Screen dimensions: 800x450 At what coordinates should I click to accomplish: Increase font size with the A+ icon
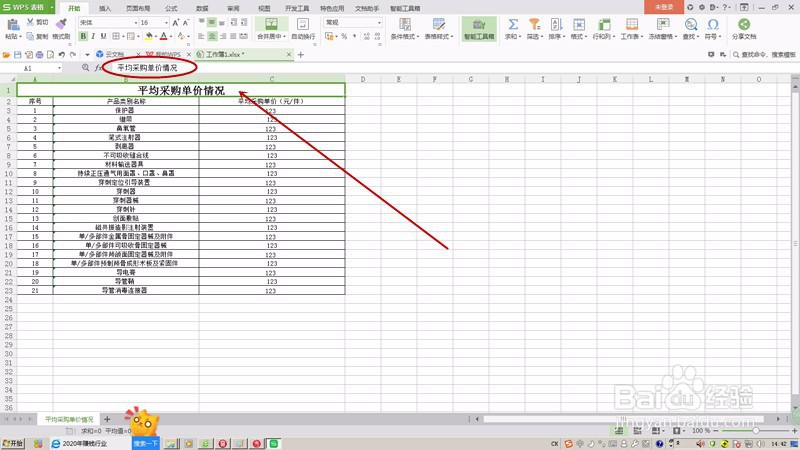[x=176, y=22]
